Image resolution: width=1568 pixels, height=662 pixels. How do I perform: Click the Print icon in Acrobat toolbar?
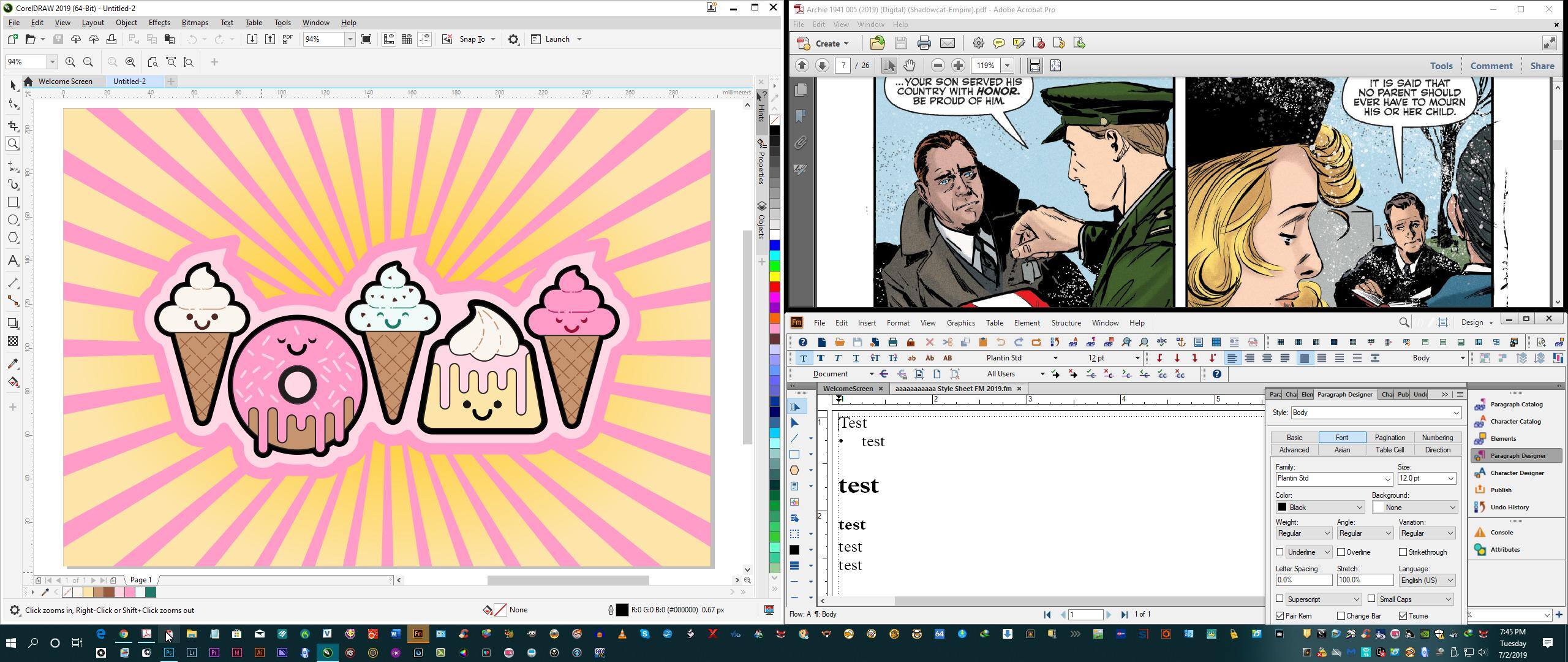(924, 43)
